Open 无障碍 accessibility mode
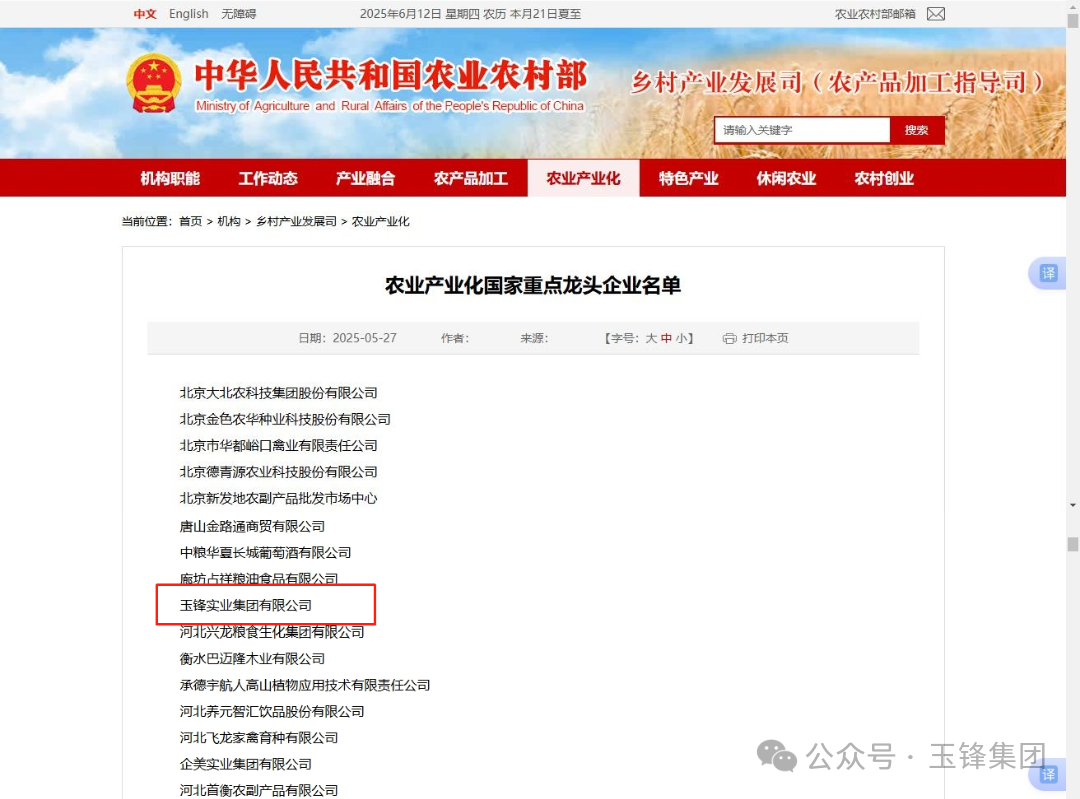This screenshot has height=799, width=1080. pos(238,14)
